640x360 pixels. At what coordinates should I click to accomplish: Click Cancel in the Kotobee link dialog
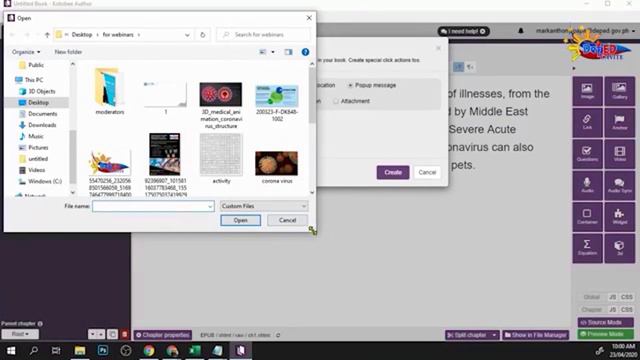click(x=427, y=172)
